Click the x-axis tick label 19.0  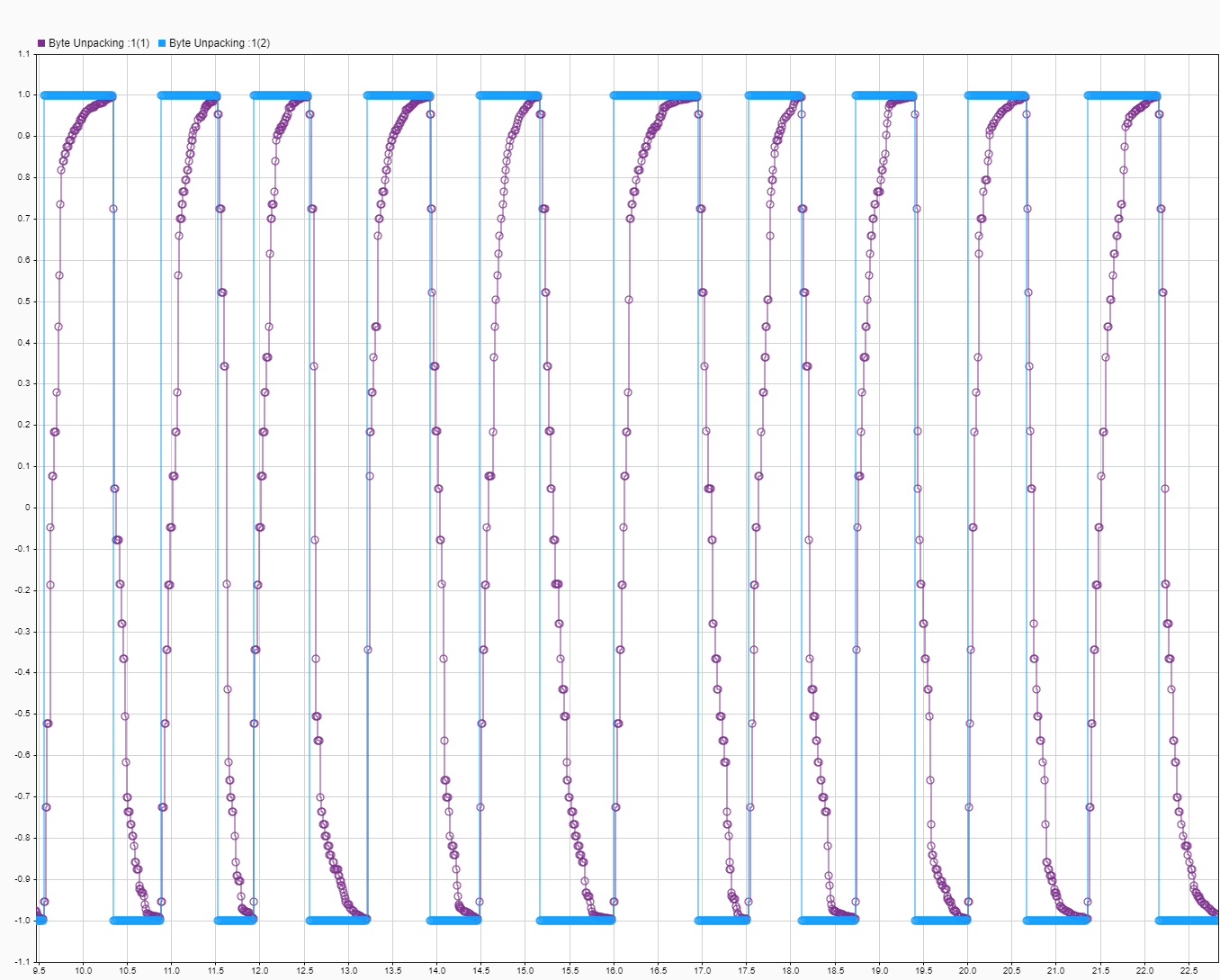pos(879,971)
